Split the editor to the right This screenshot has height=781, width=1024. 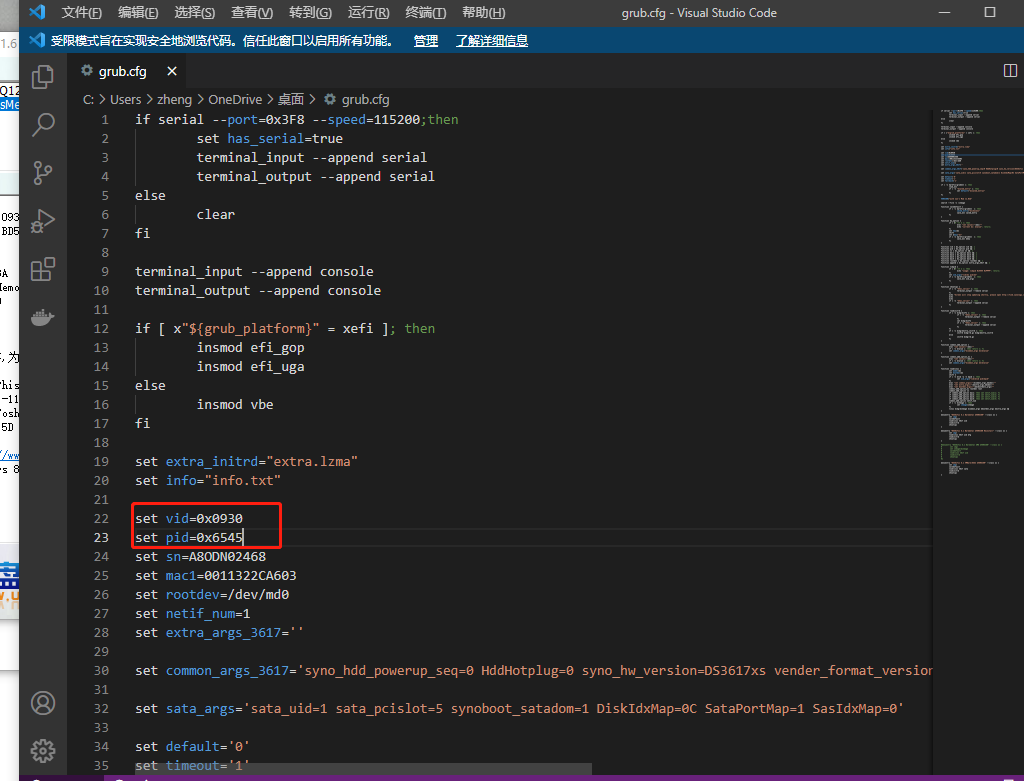1009,71
